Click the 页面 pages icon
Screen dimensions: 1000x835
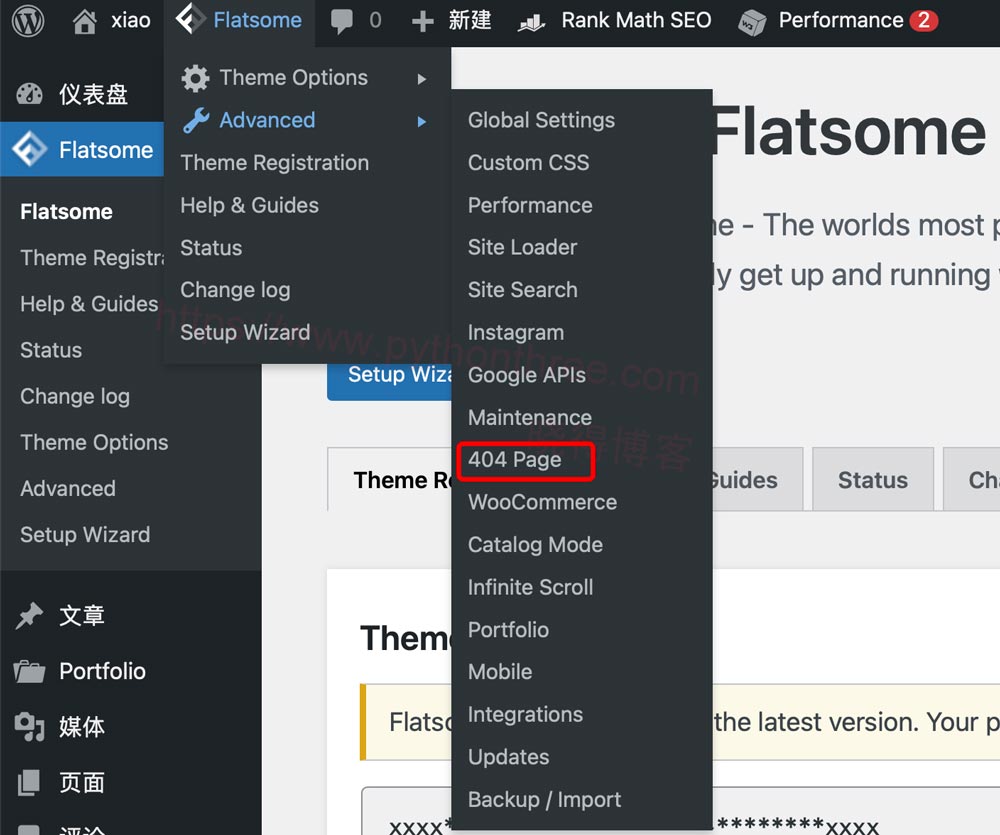pos(28,782)
